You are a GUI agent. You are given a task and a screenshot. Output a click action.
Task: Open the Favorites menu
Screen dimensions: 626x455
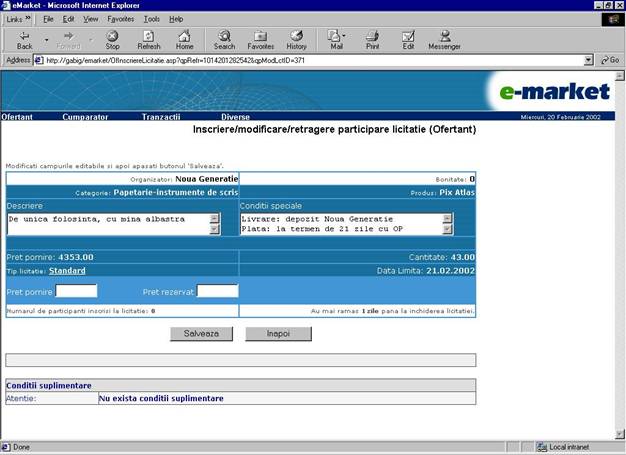121,19
